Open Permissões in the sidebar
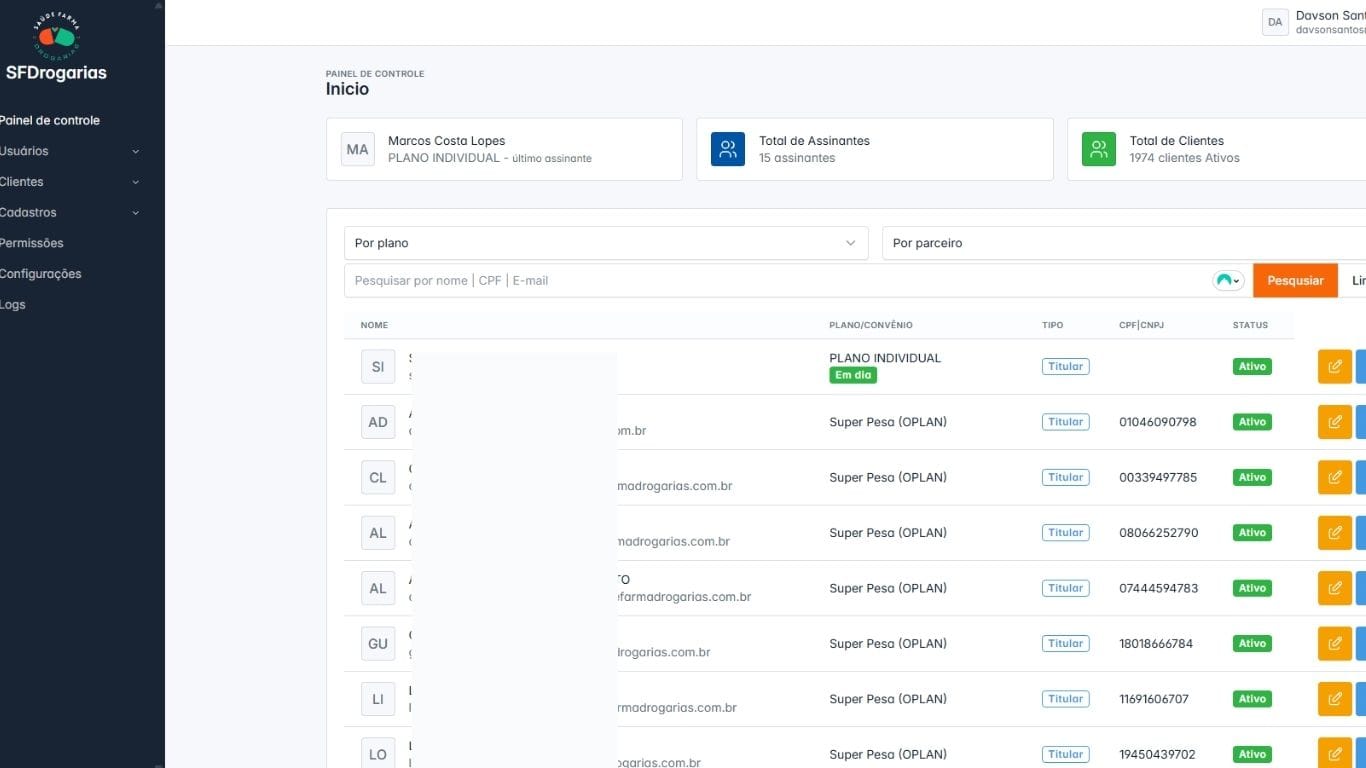 [32, 243]
